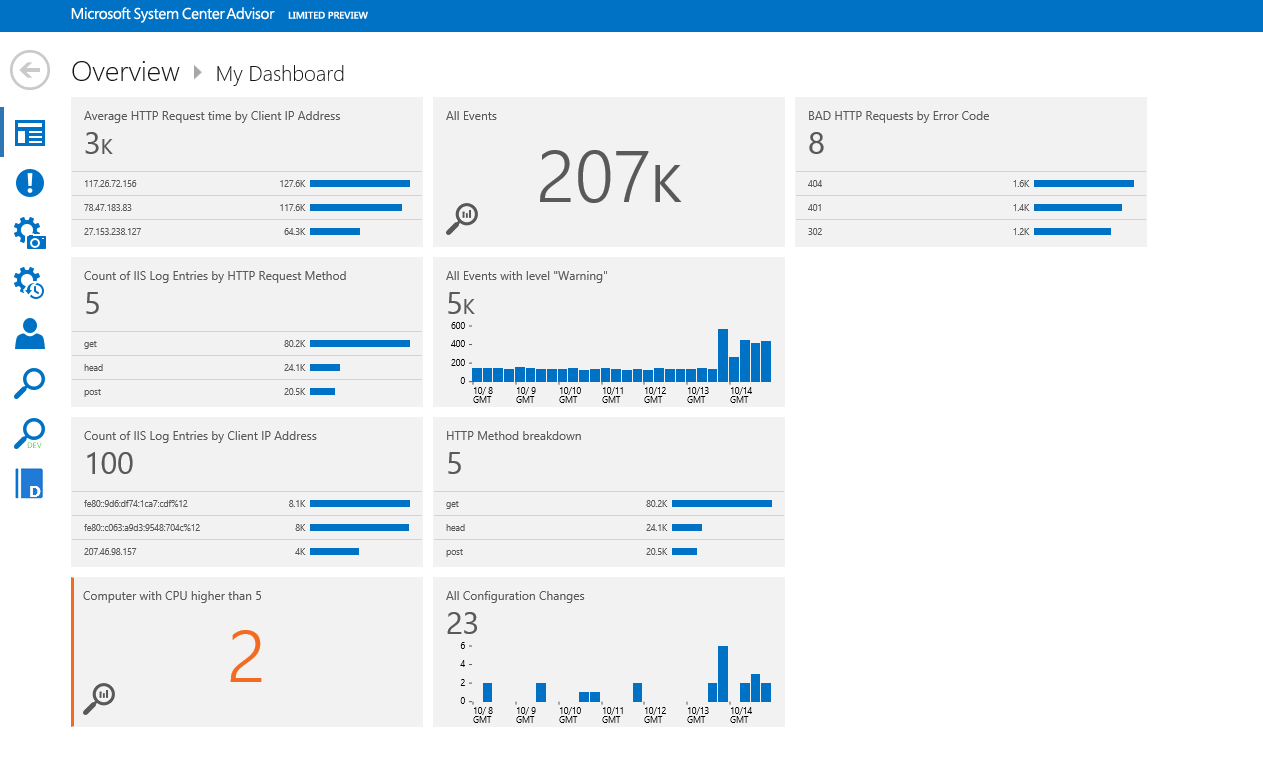Open the alerts exclamation sidebar icon
The image size is (1263, 779).
click(x=30, y=183)
